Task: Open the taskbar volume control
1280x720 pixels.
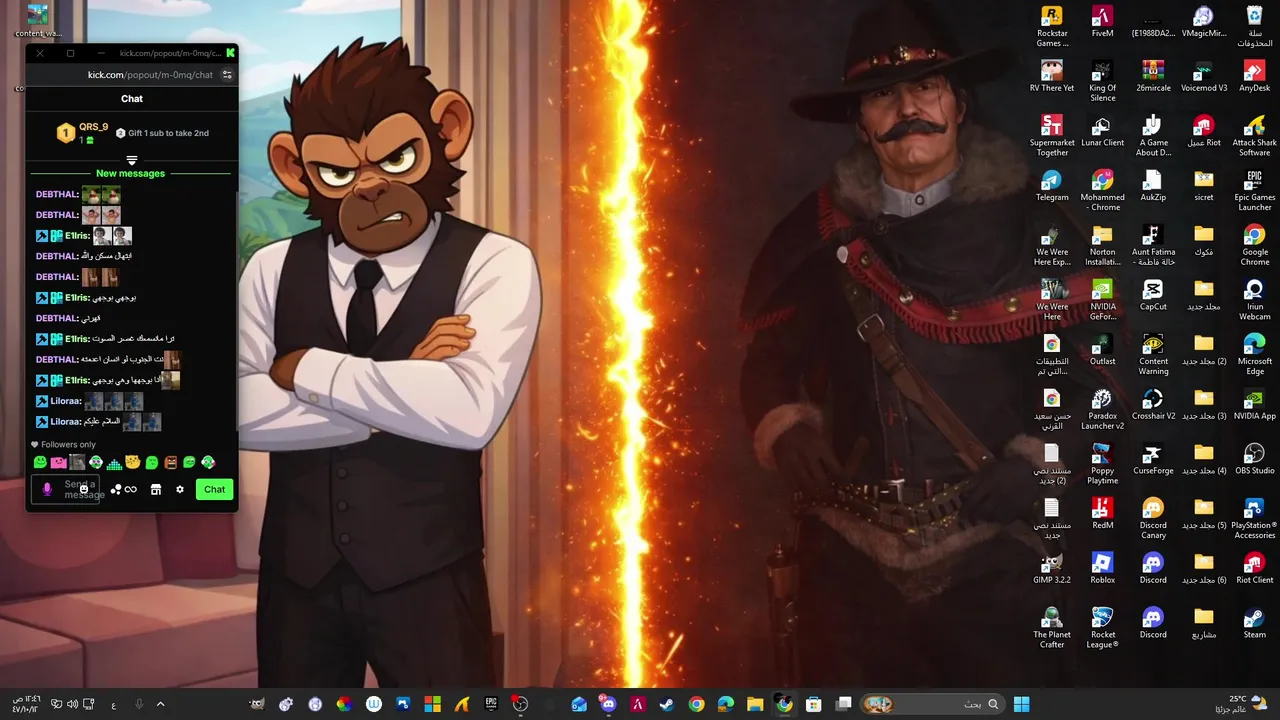Action: [x=72, y=704]
